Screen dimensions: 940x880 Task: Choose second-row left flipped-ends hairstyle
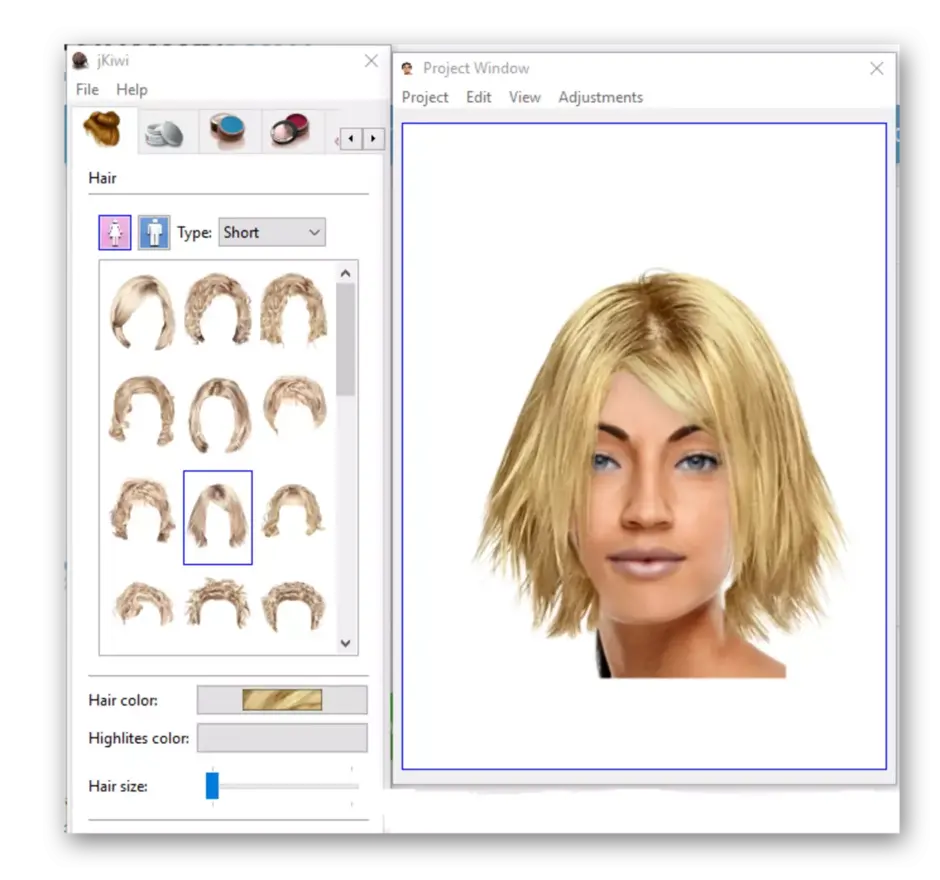[142, 411]
